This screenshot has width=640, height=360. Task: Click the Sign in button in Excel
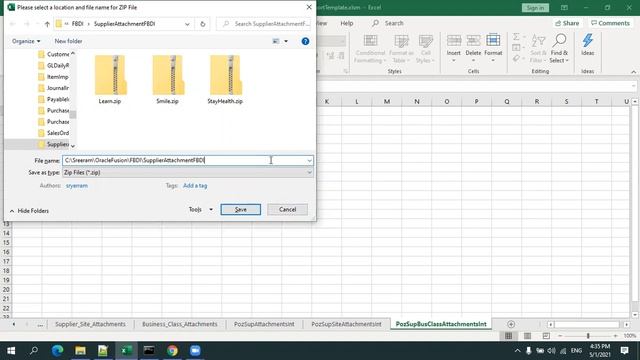535,8
